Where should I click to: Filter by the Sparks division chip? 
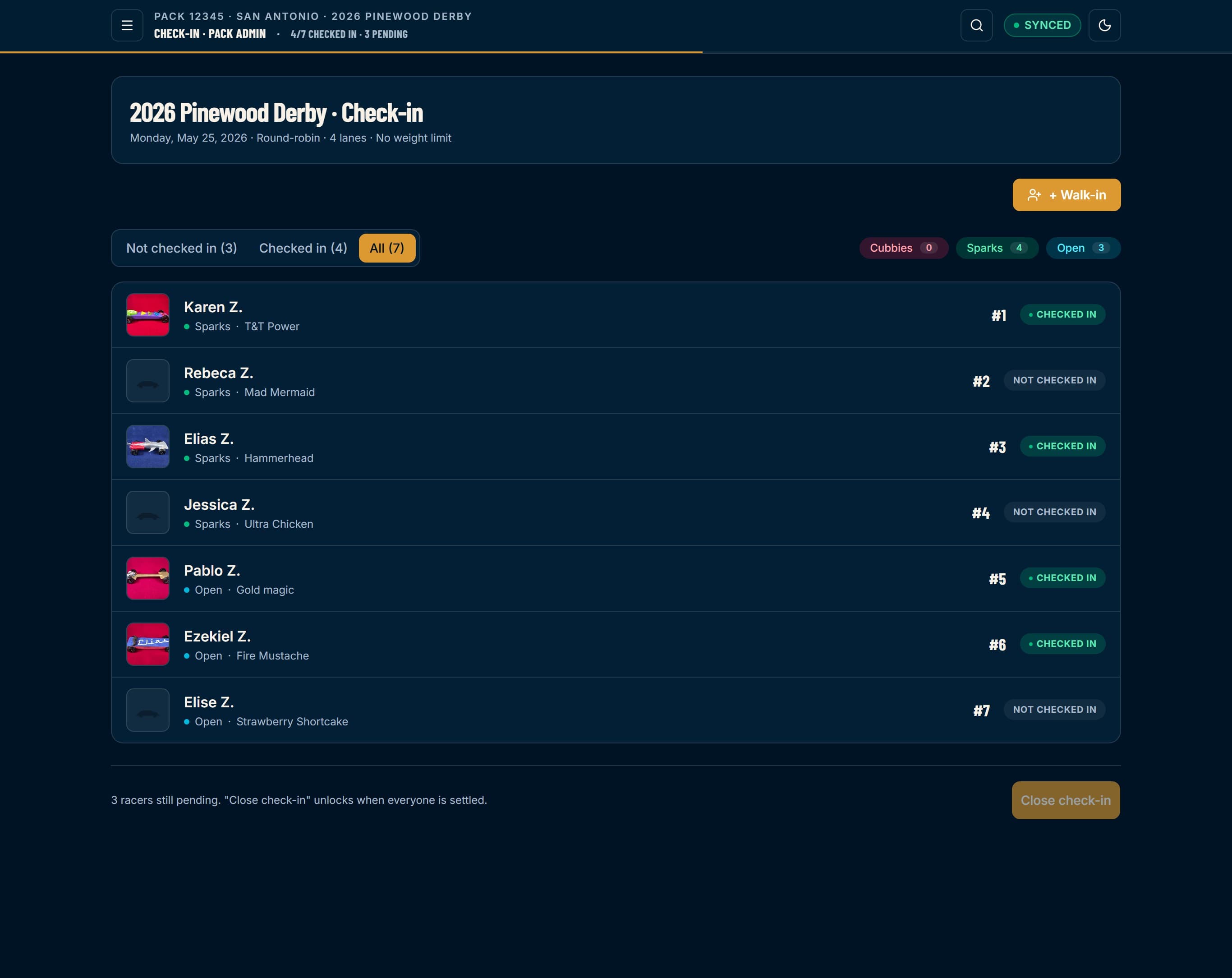pos(997,248)
